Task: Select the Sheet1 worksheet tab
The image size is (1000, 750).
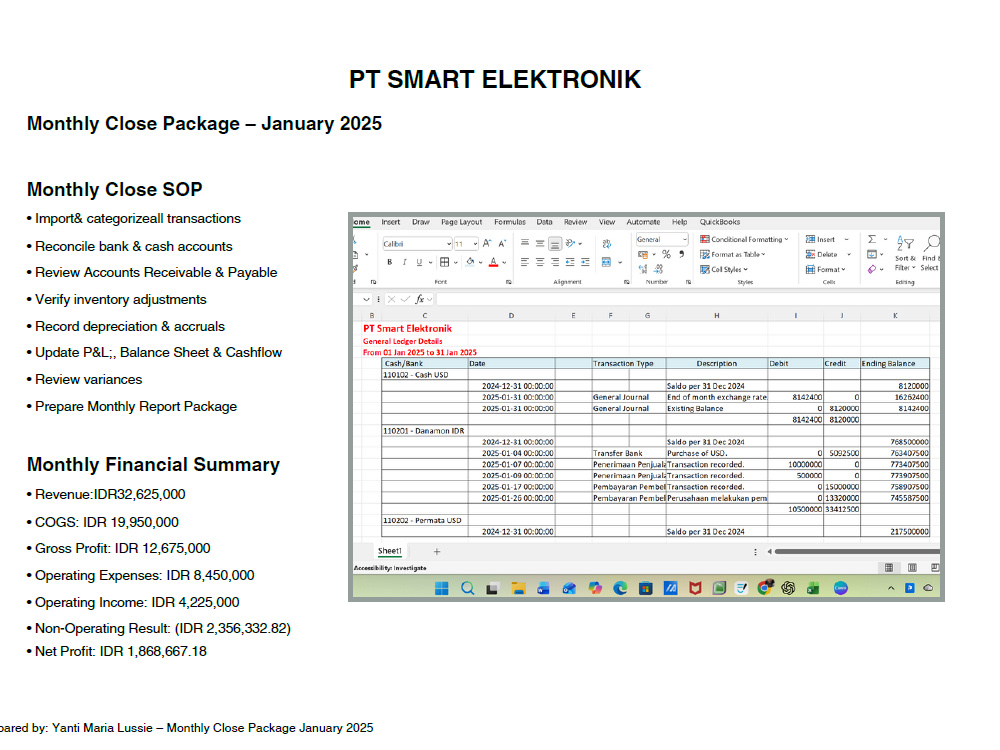Action: pos(389,551)
